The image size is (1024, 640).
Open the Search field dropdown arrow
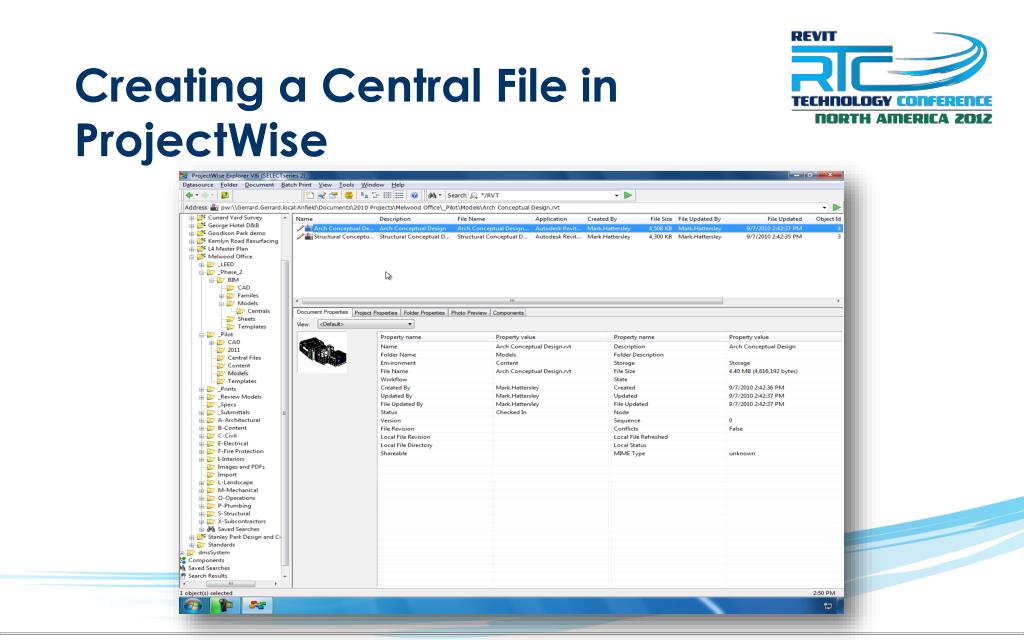click(x=616, y=195)
